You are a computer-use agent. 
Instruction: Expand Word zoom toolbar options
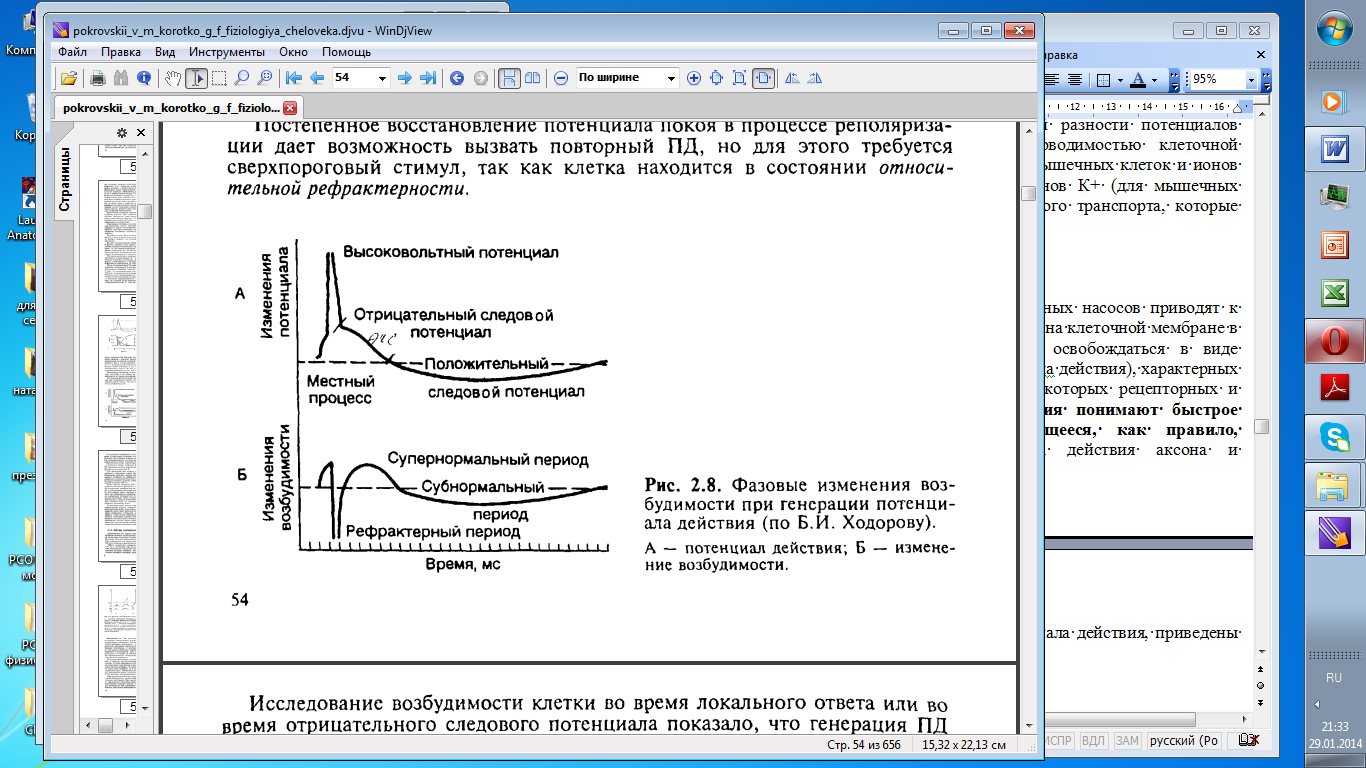(x=1265, y=80)
